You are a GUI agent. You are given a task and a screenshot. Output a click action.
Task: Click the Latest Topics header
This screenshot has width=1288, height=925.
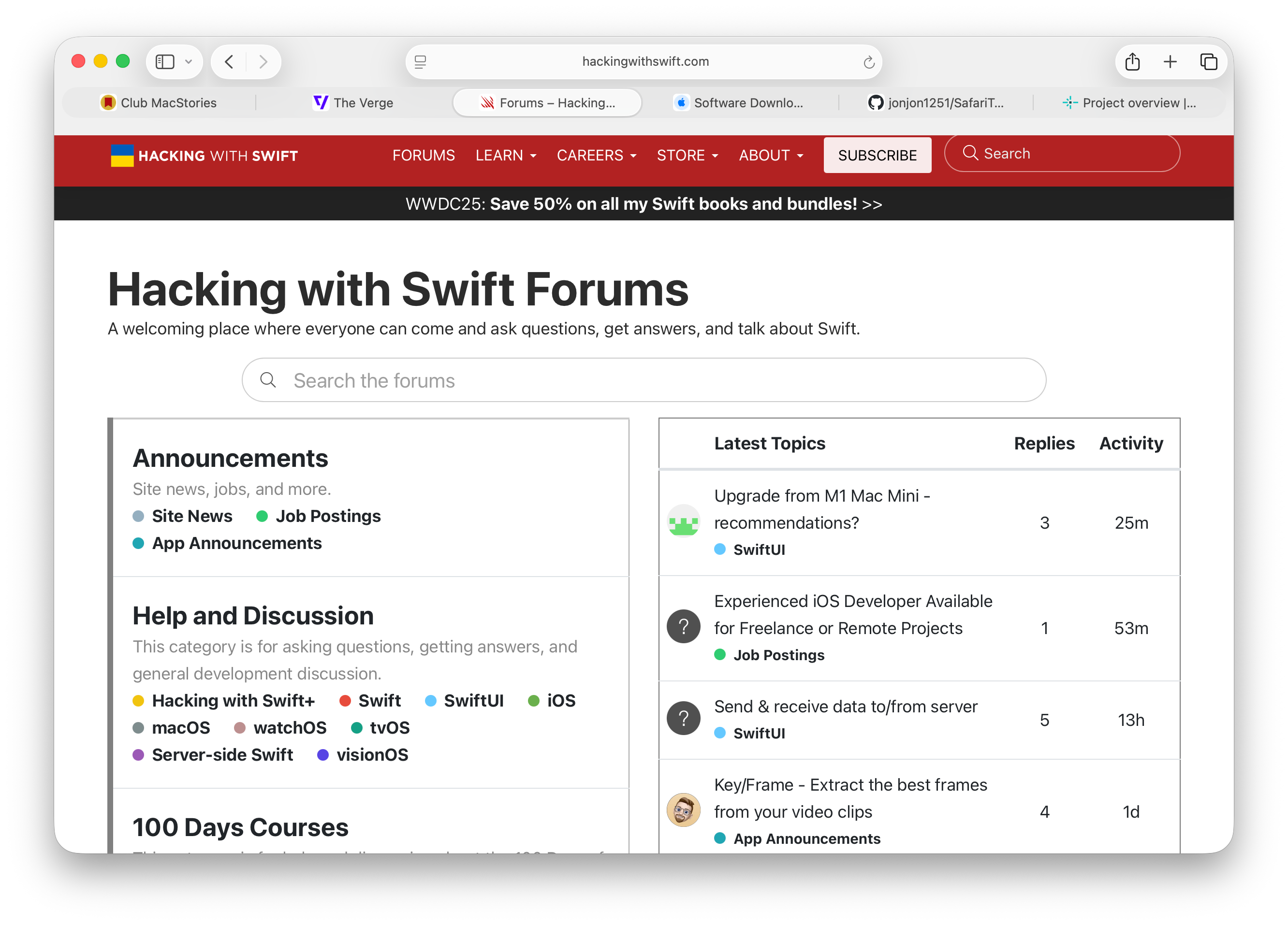(x=770, y=443)
